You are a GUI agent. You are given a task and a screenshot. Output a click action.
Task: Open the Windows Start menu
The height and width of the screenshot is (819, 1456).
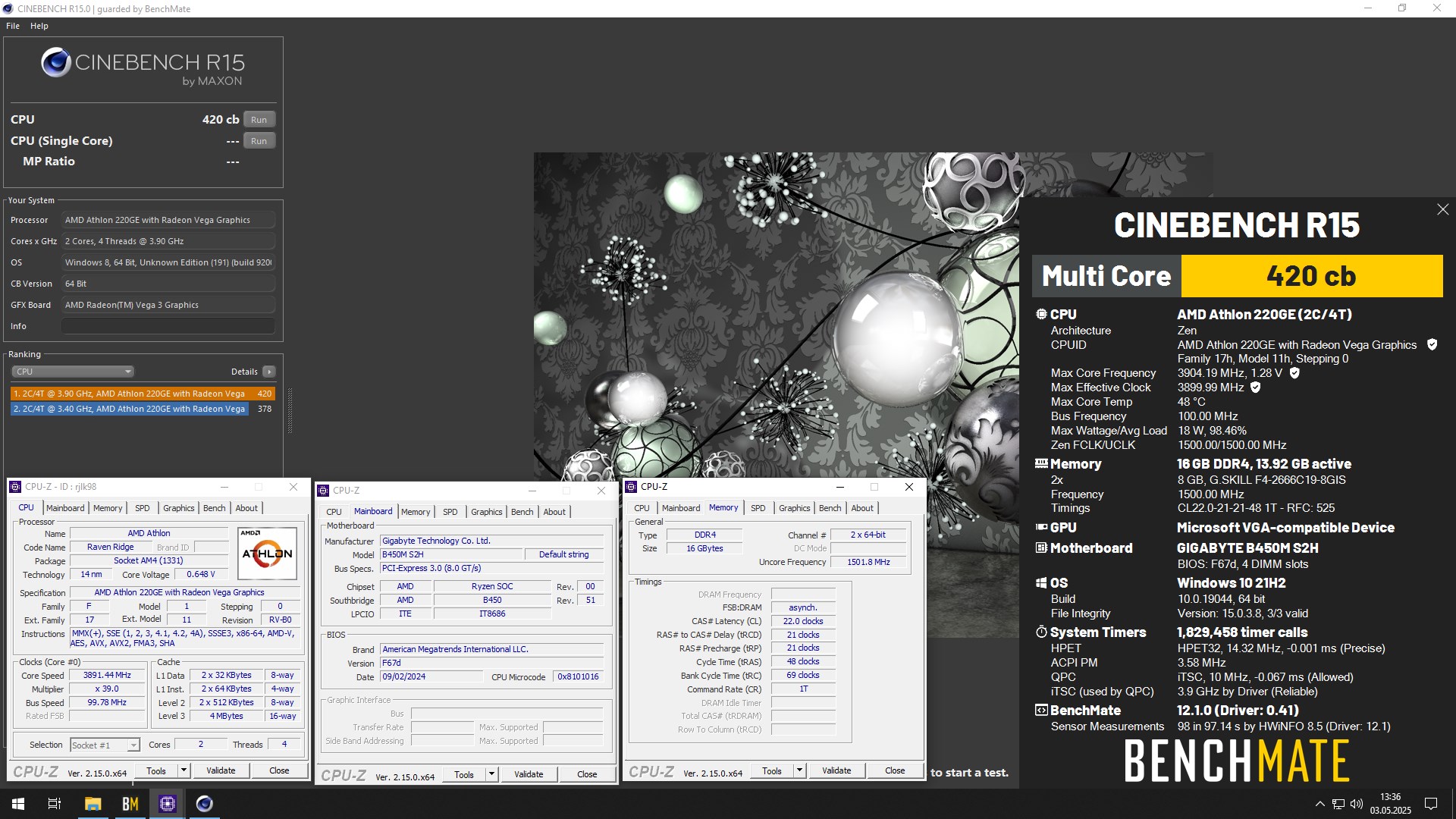tap(18, 804)
